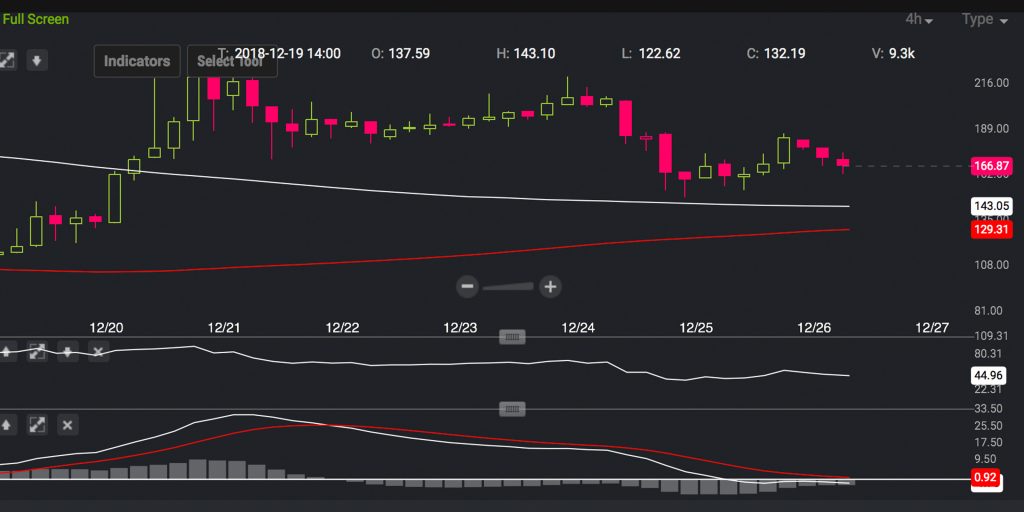Screen dimensions: 1024x512
Task: Close the RSI indicator pane
Action: (x=98, y=352)
